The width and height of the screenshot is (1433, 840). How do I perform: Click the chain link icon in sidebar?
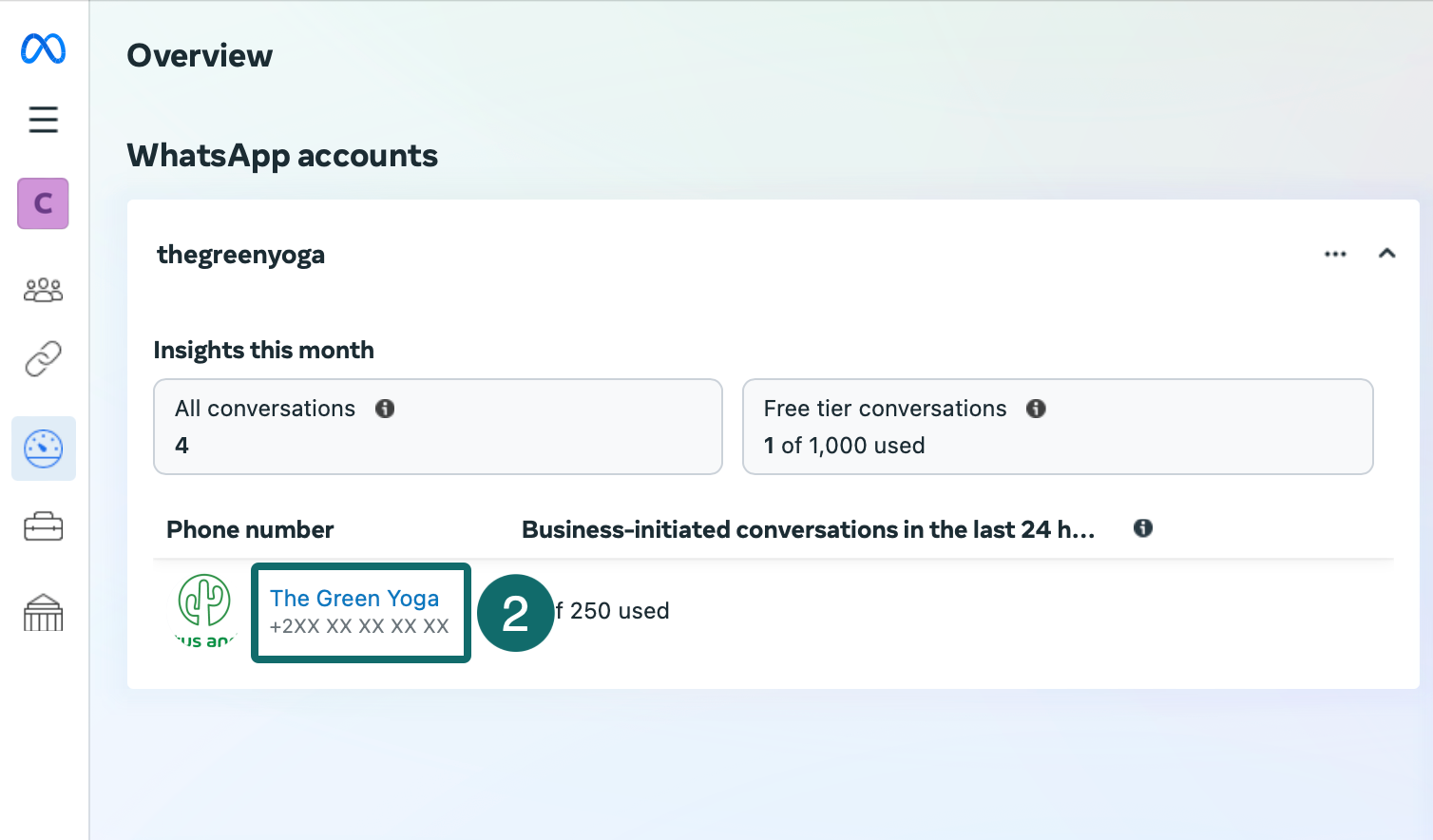44,359
